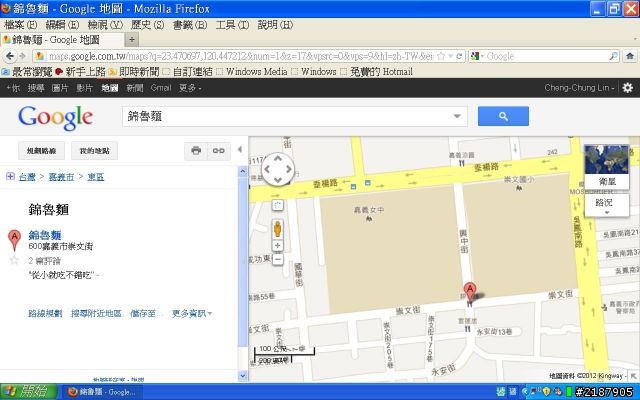Open the 工具 menu
Screen dimensions: 640x400
click(232, 25)
